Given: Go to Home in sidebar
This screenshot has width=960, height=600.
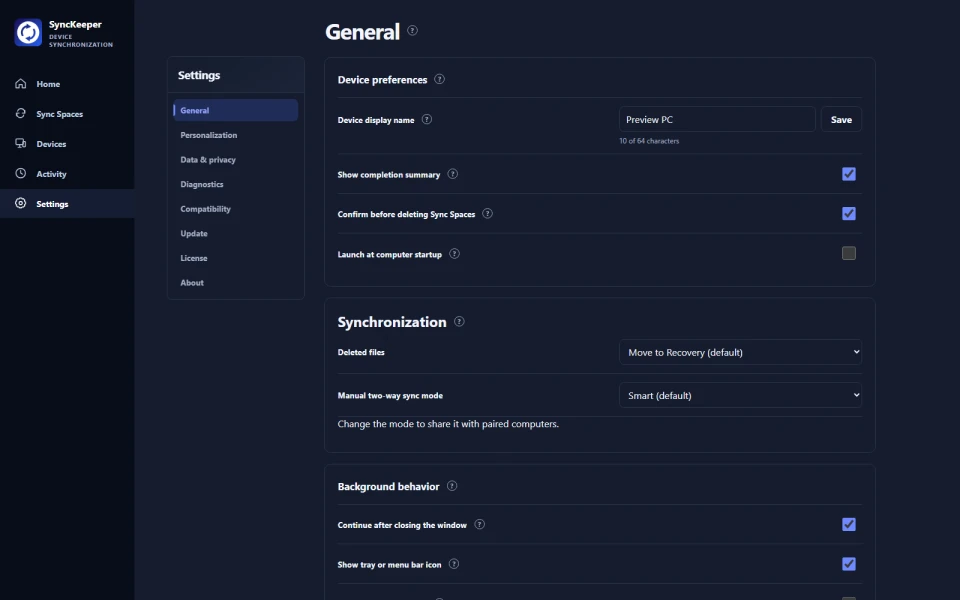Looking at the screenshot, I should coord(67,84).
